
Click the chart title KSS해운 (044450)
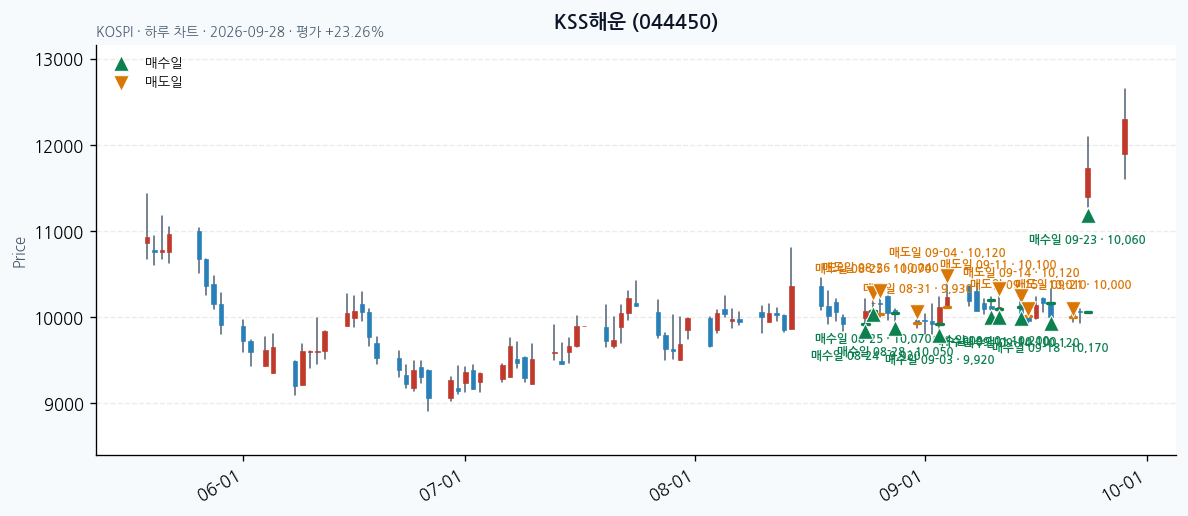click(x=636, y=22)
